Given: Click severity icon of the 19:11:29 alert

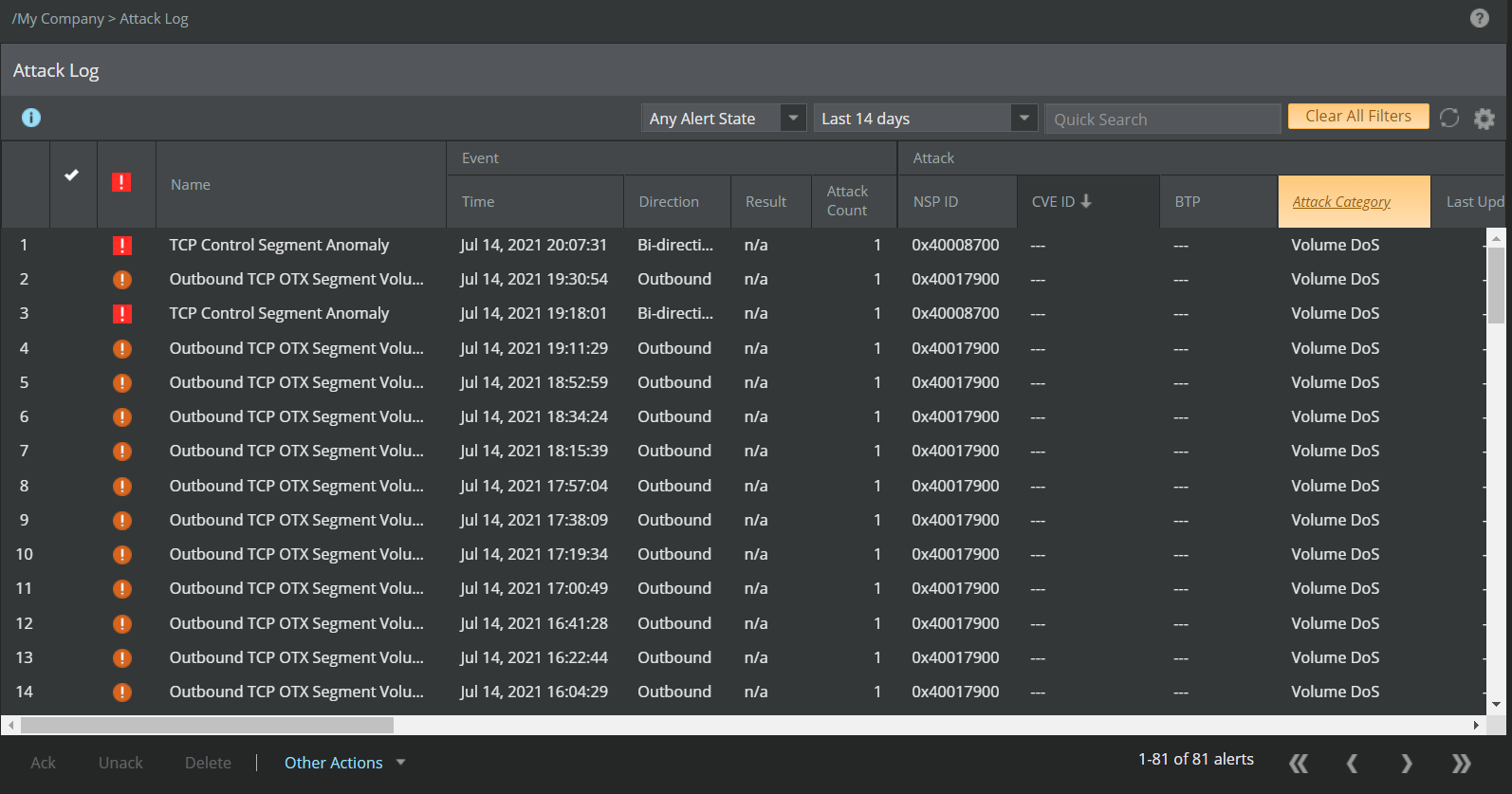Looking at the screenshot, I should (121, 348).
